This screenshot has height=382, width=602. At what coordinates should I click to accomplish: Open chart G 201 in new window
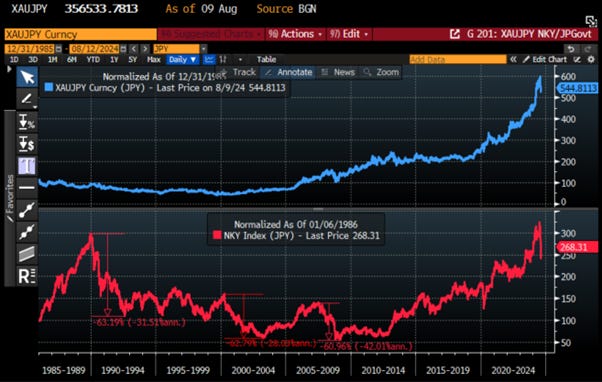(x=455, y=34)
